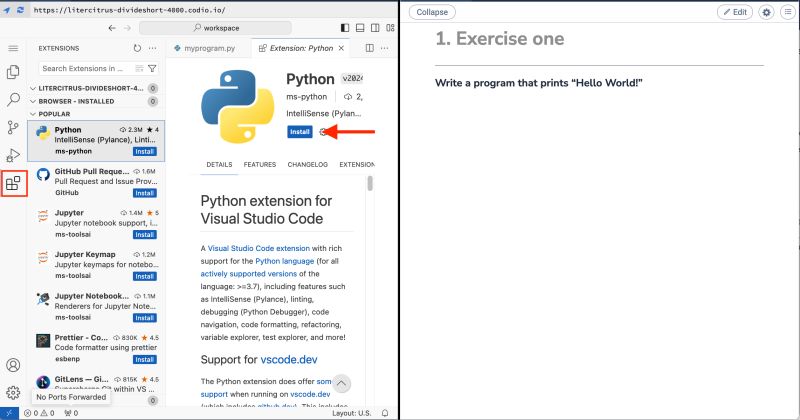Install Jupyter Notebook Renderers extension

point(145,318)
